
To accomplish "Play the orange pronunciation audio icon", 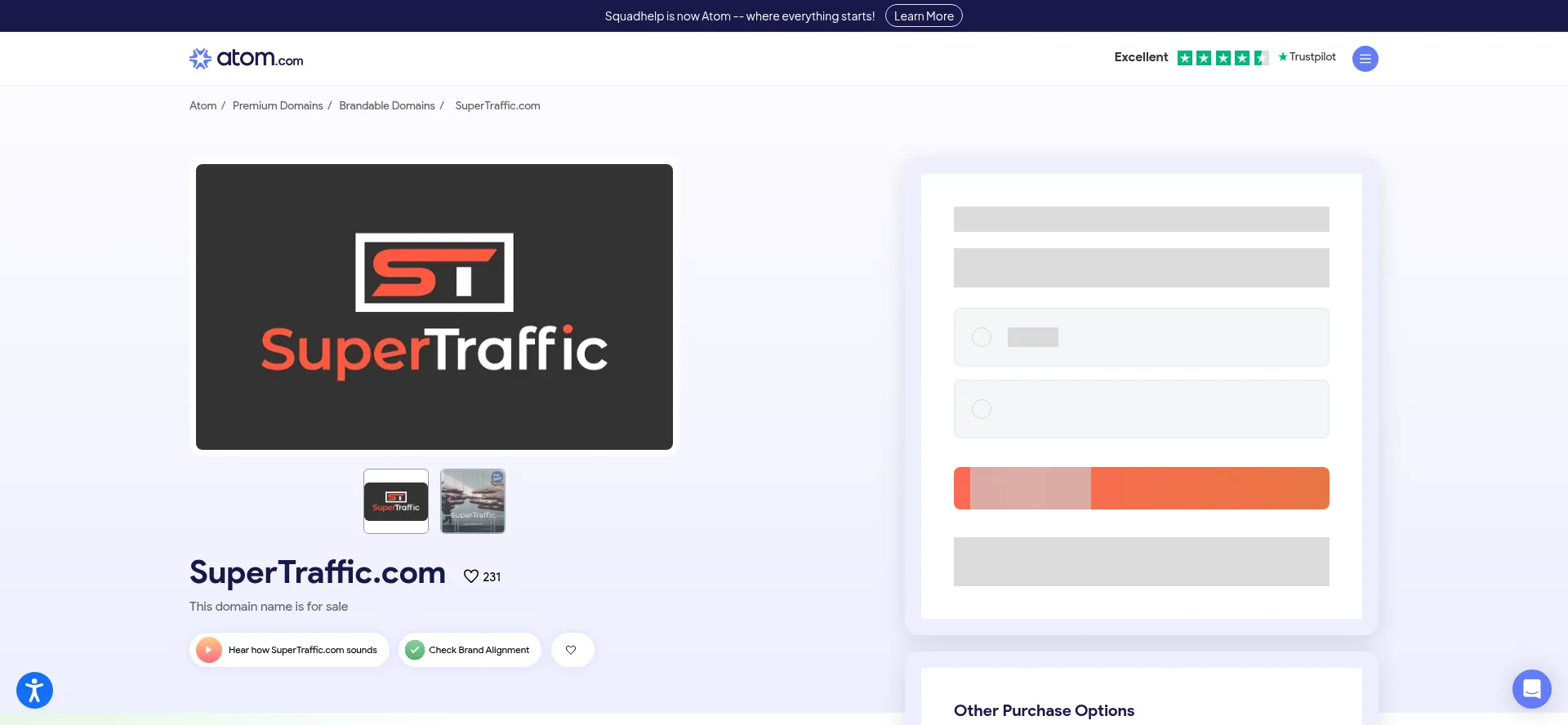I will pos(209,650).
